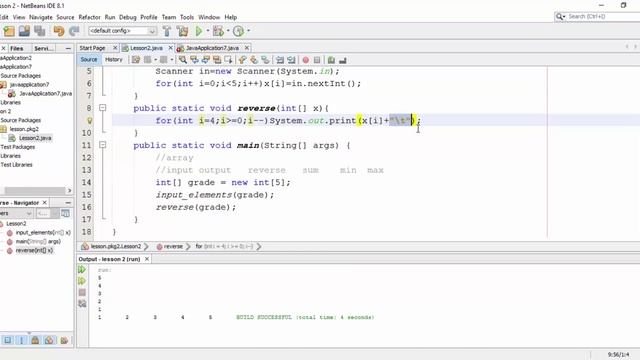Open the Source menu
Image resolution: width=640 pixels, height=360 pixels.
[65, 17]
